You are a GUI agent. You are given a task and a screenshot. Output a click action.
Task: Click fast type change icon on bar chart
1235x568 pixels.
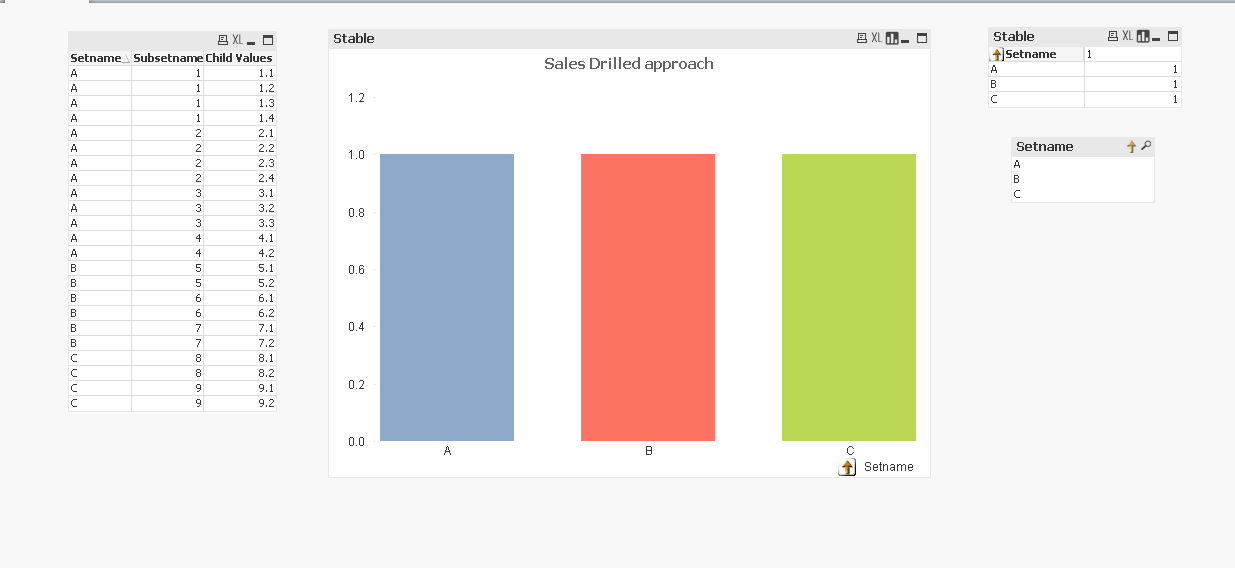click(892, 38)
